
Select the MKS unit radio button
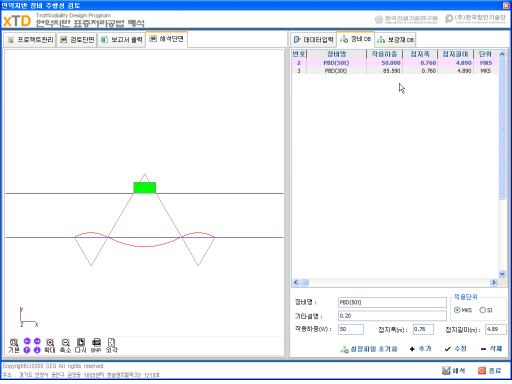[x=457, y=310]
